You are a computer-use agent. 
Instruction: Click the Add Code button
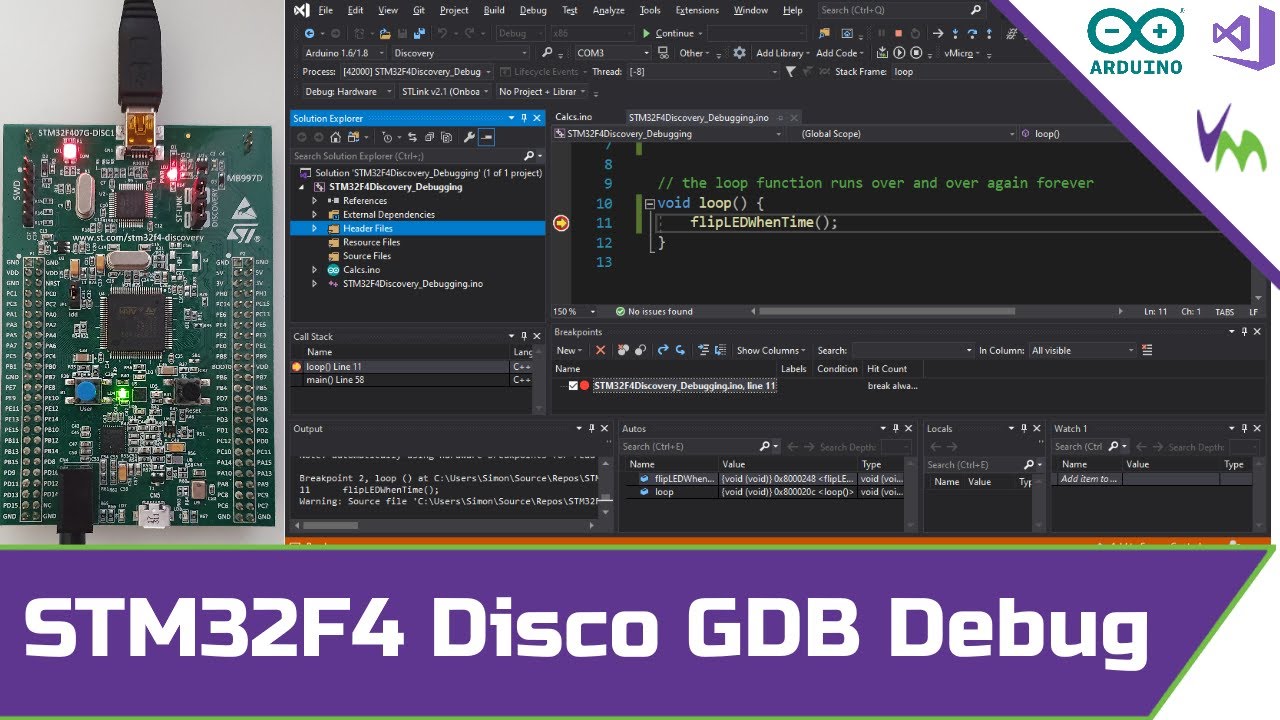click(x=840, y=53)
